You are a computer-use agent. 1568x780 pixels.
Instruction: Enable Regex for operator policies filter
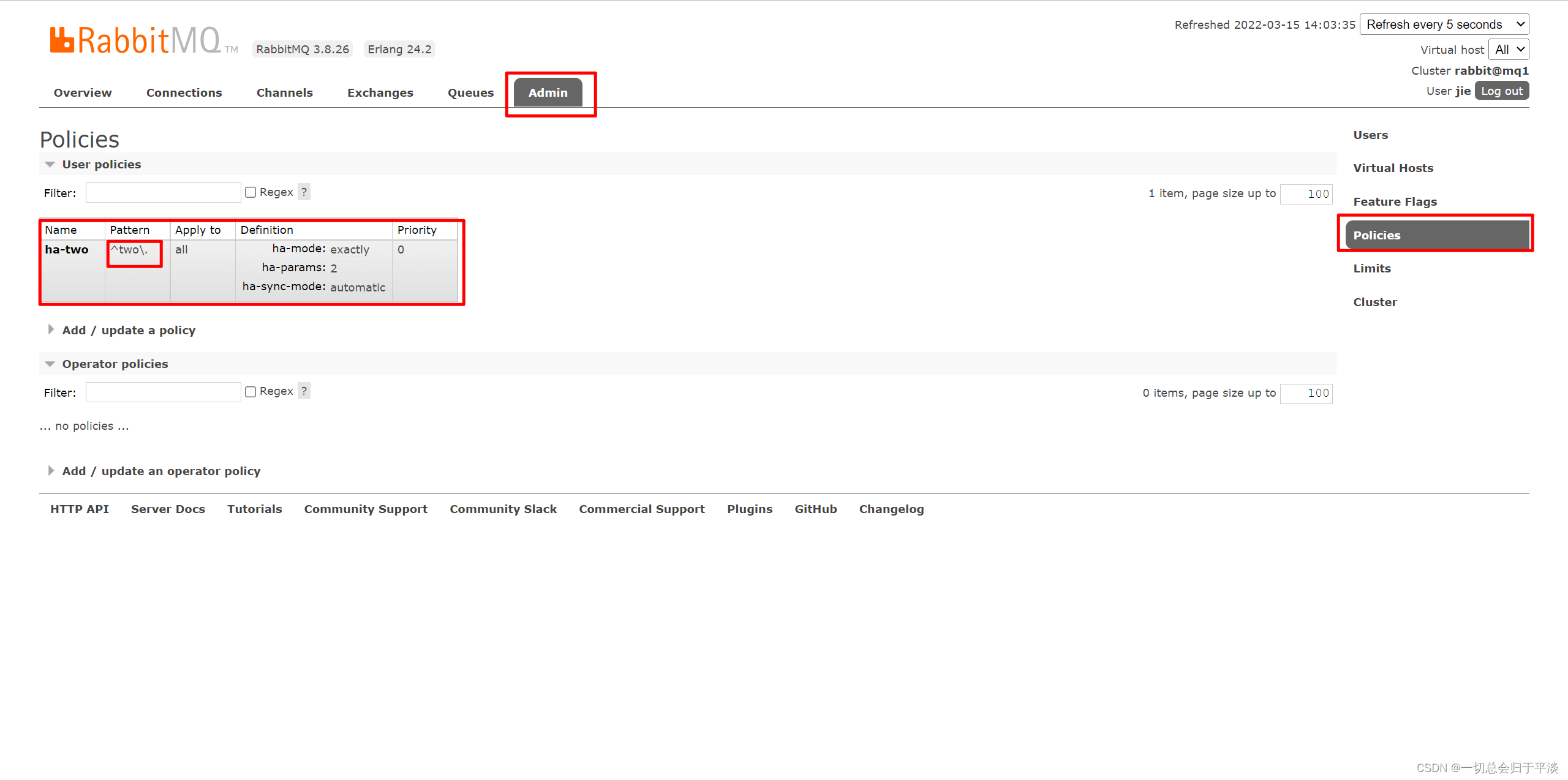[x=251, y=392]
